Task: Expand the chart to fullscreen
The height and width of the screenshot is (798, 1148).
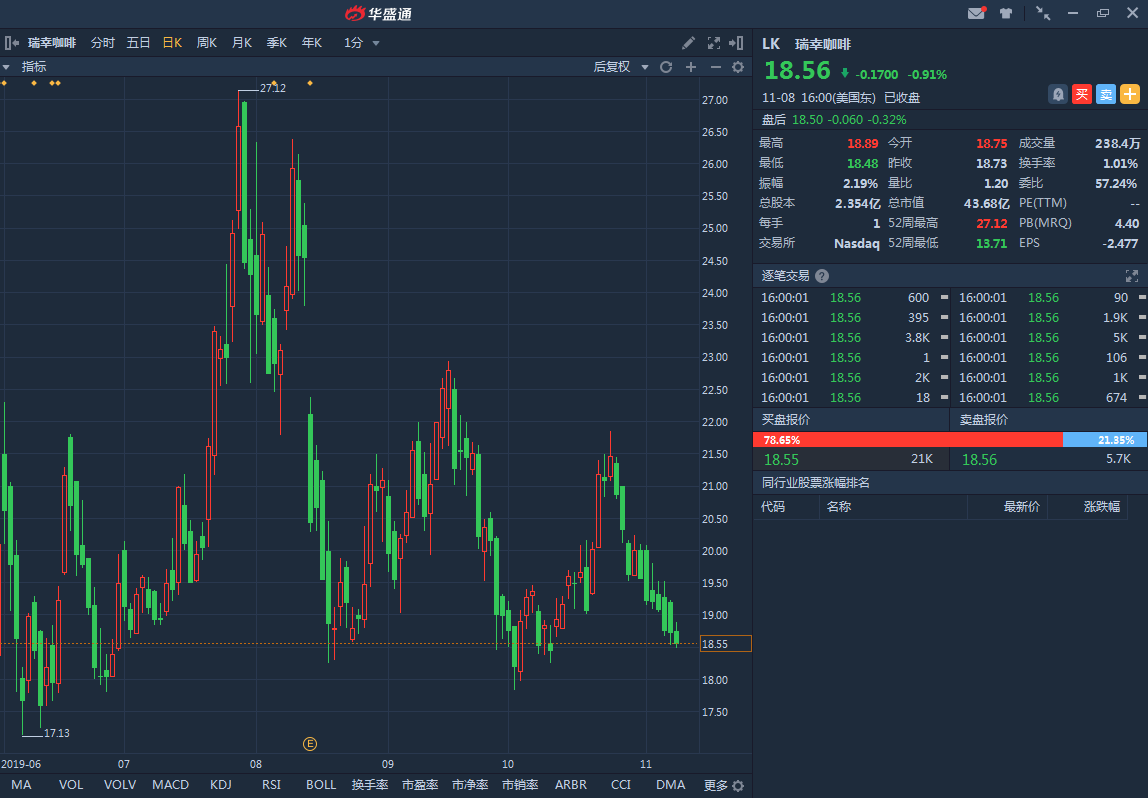Action: tap(714, 43)
